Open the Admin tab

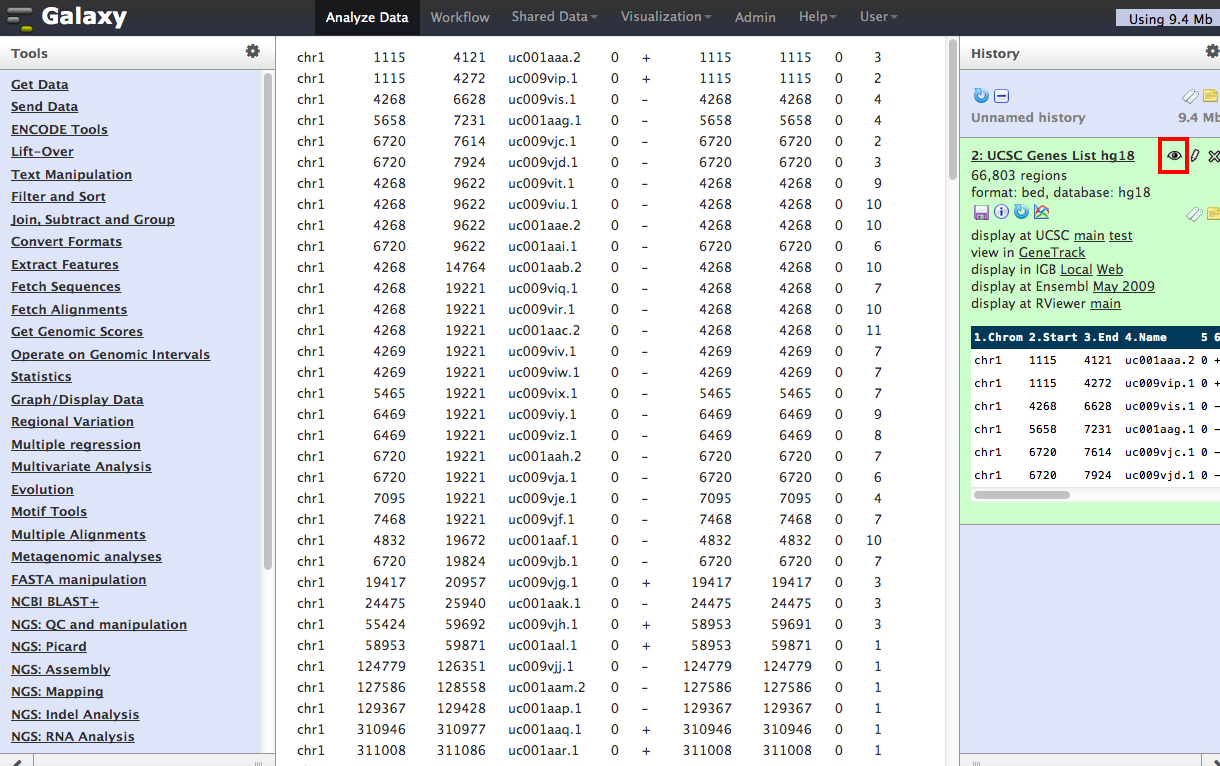[755, 17]
